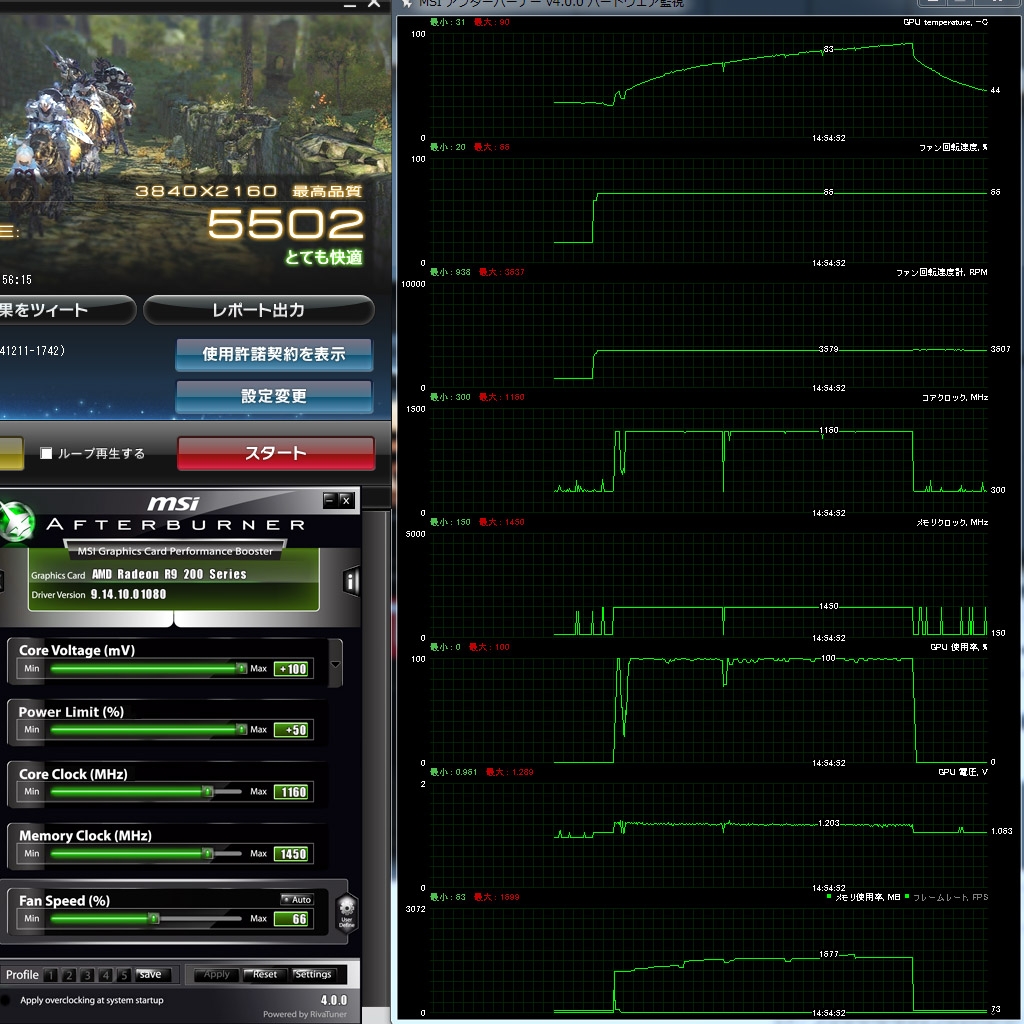The image size is (1024, 1024).
Task: Click the Power Limit +50 value field
Action: (292, 730)
